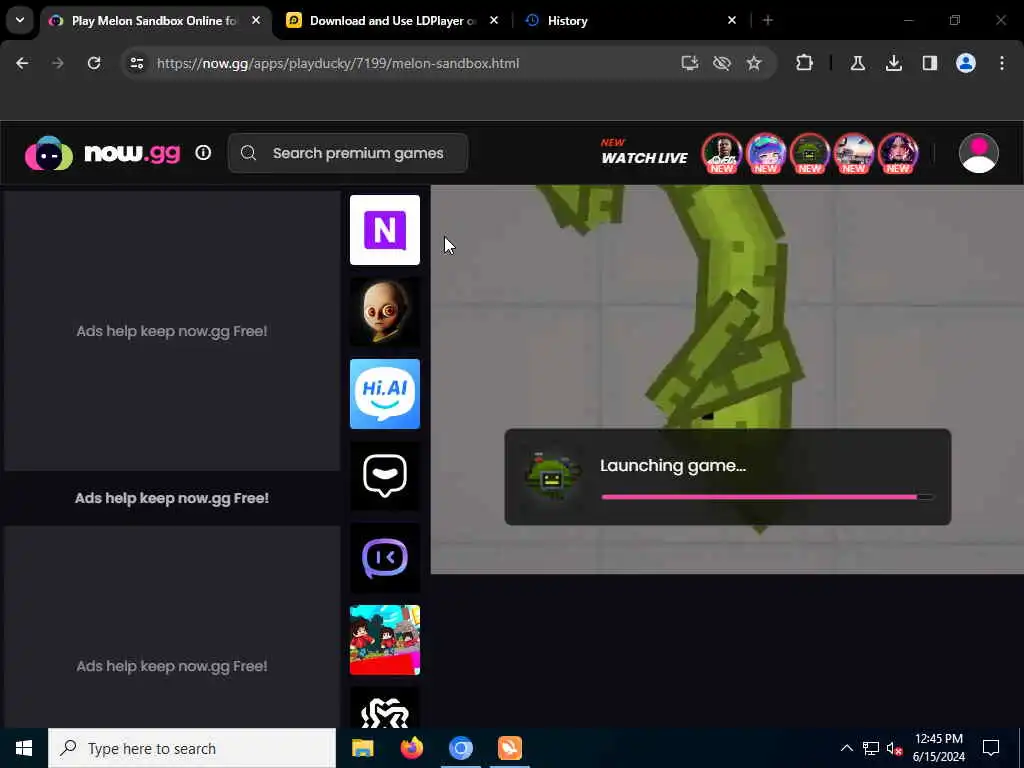The image size is (1024, 768).
Task: Open the network status tray icon
Action: tap(871, 748)
